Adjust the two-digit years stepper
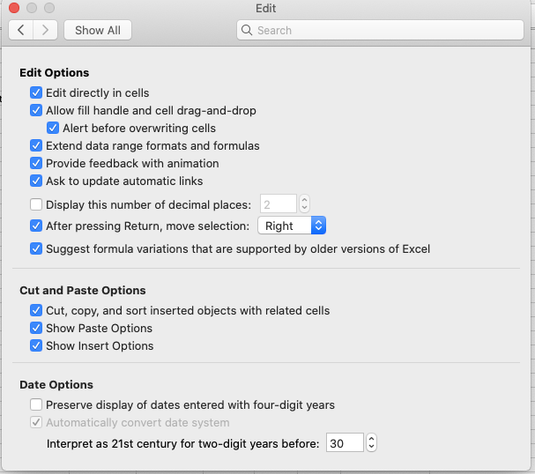Viewport: 535px width, 474px height. point(372,443)
